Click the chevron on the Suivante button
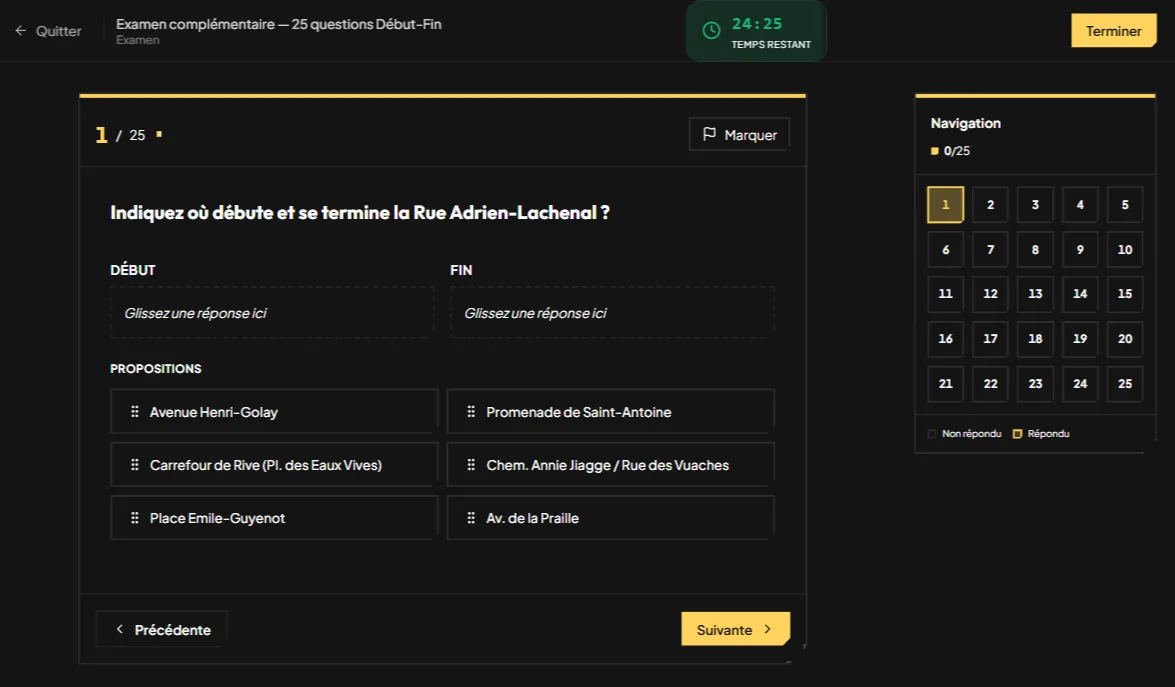This screenshot has width=1175, height=687. tap(767, 629)
